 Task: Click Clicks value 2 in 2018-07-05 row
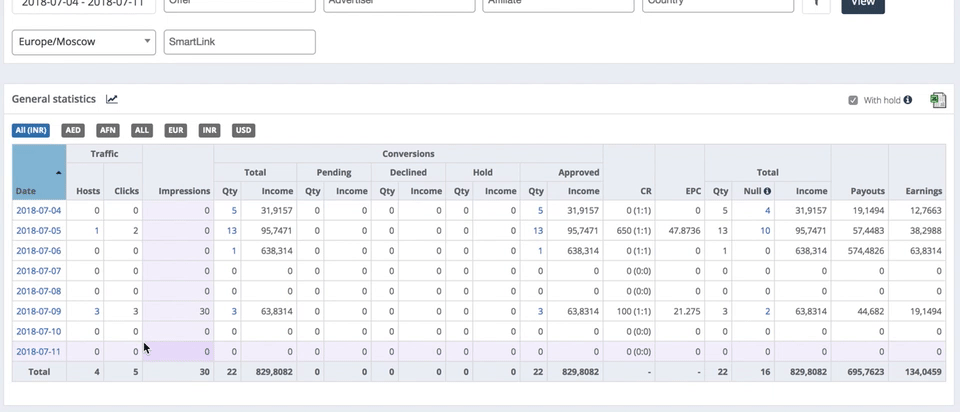[x=135, y=231]
